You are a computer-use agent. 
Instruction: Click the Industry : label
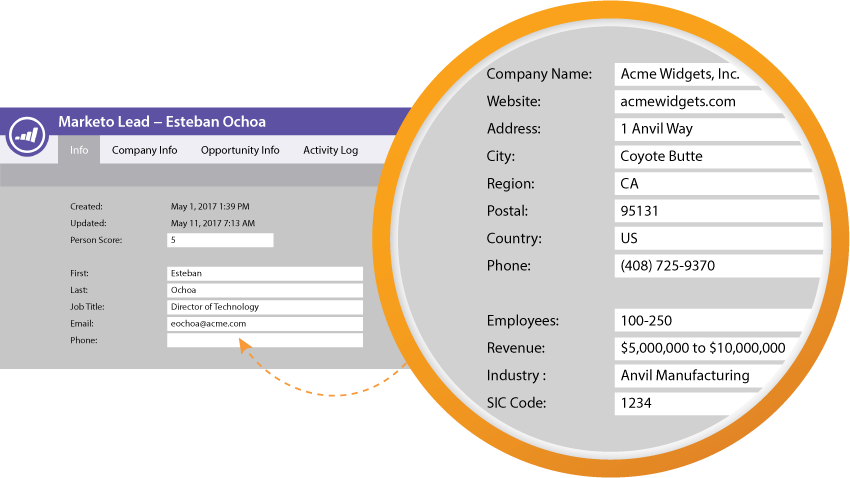coord(516,375)
